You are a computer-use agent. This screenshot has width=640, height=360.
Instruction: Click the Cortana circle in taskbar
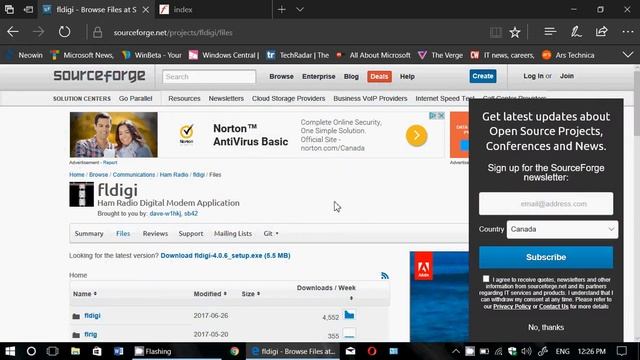pyautogui.click(x=31, y=351)
